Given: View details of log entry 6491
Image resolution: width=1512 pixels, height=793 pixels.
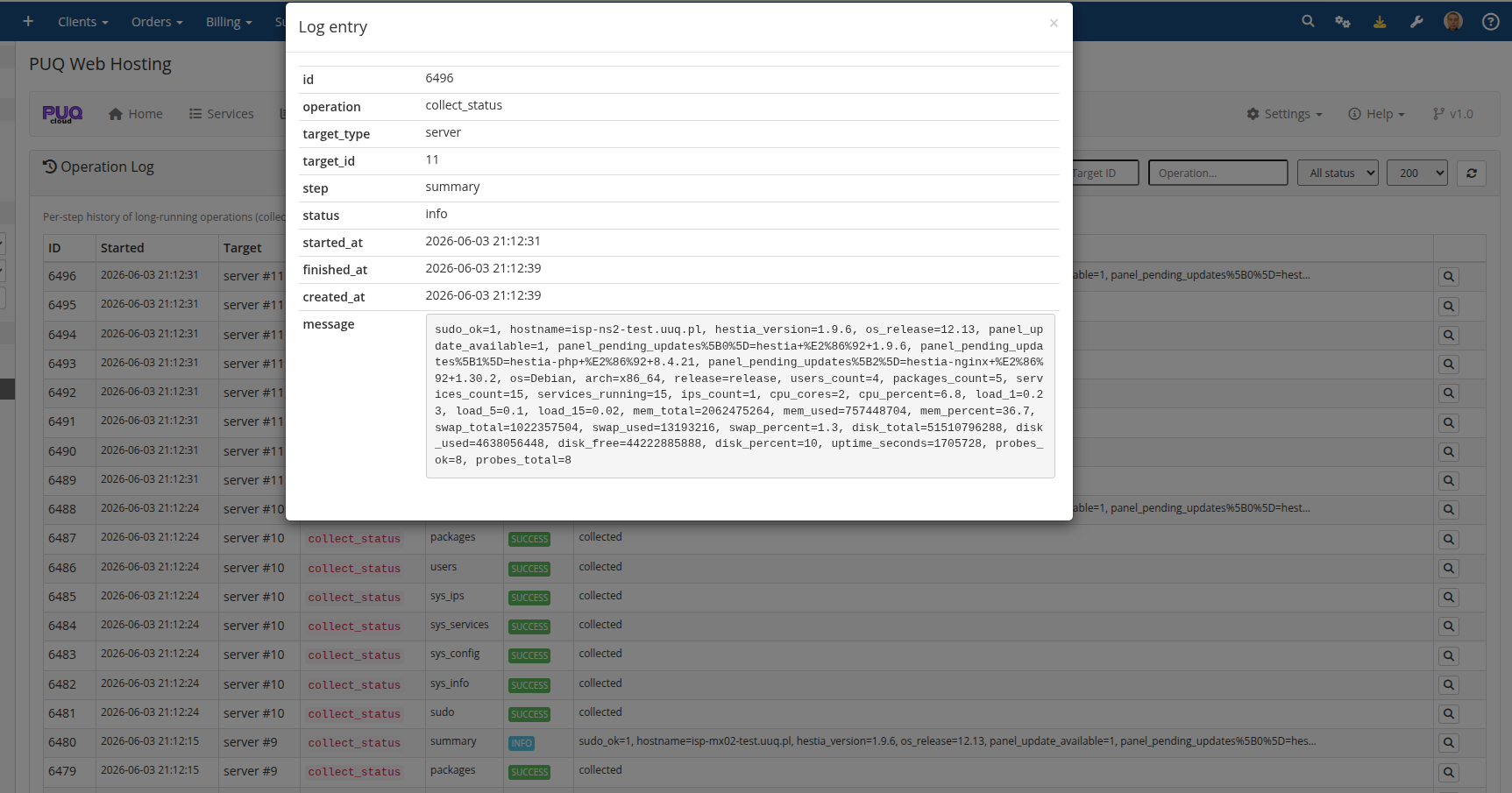Looking at the screenshot, I should (x=1449, y=422).
